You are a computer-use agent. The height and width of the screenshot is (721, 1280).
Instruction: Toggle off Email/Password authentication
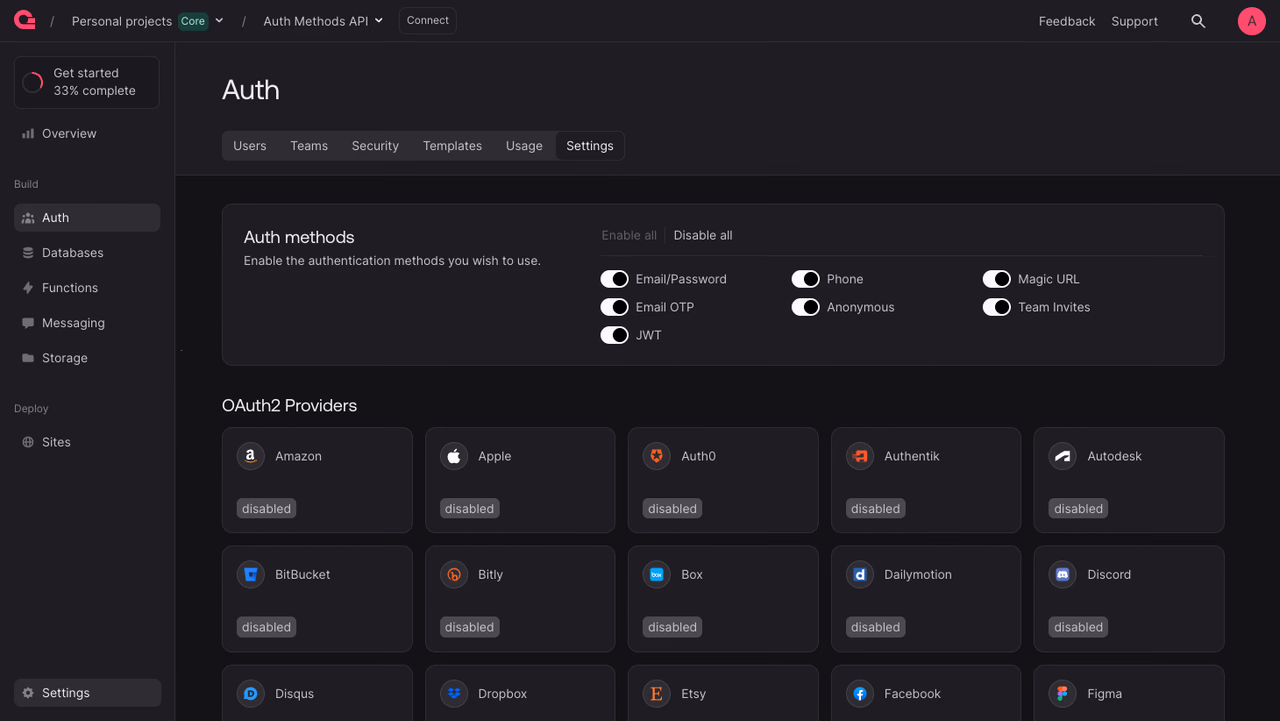tap(614, 279)
